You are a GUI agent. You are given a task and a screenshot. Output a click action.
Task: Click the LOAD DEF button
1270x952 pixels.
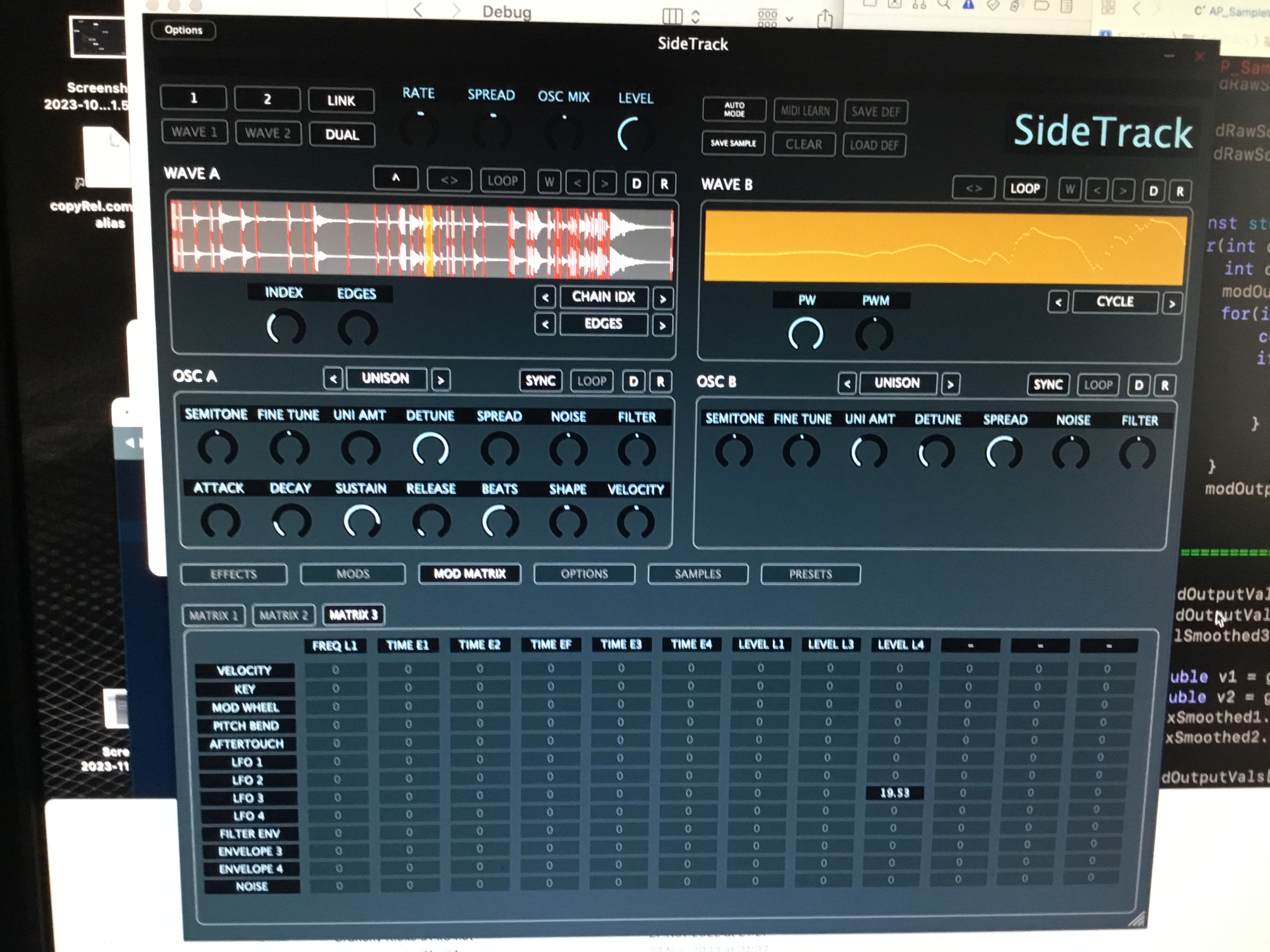click(x=874, y=145)
